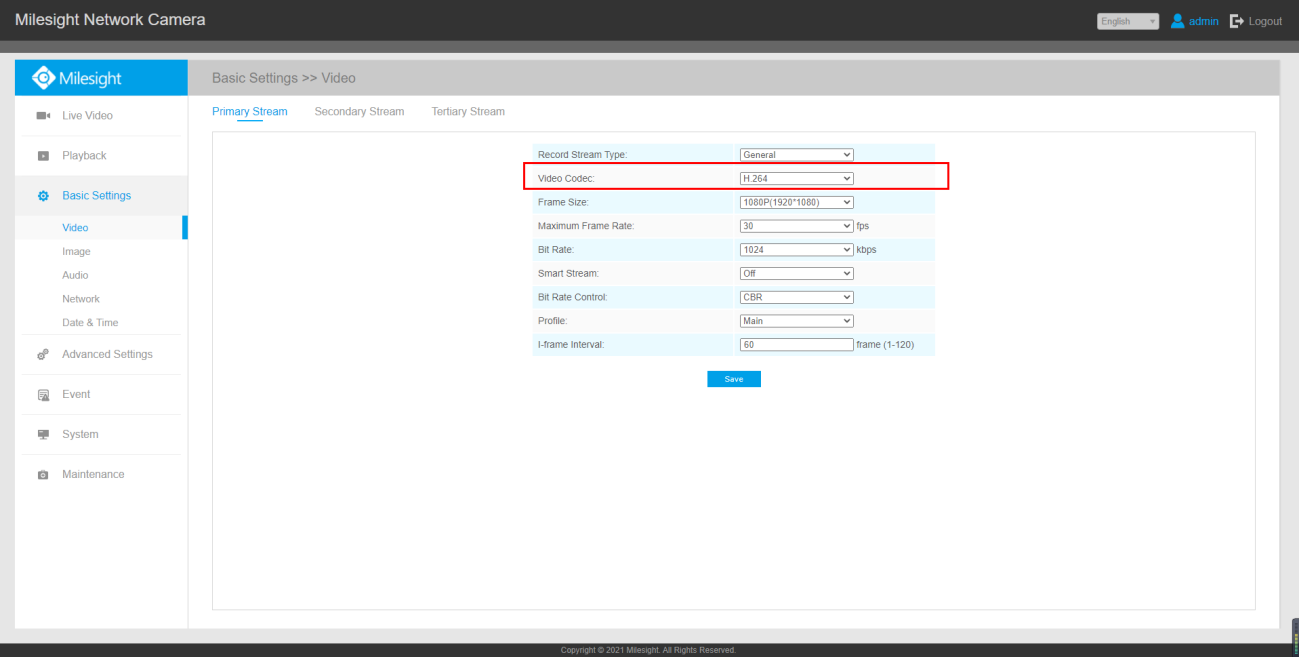The width and height of the screenshot is (1299, 657).
Task: Click the System monitor icon
Action: [43, 435]
